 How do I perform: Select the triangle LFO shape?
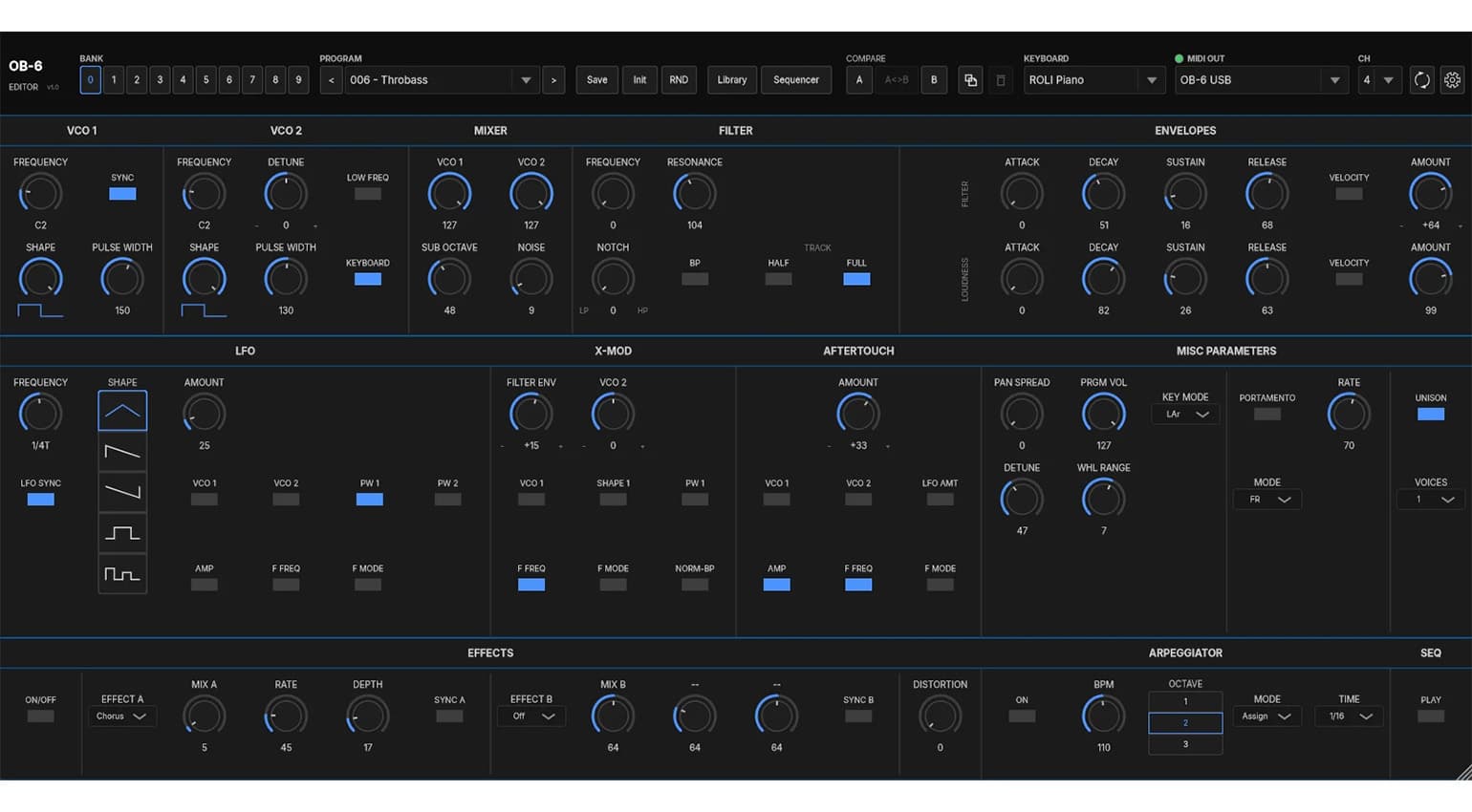pyautogui.click(x=122, y=411)
